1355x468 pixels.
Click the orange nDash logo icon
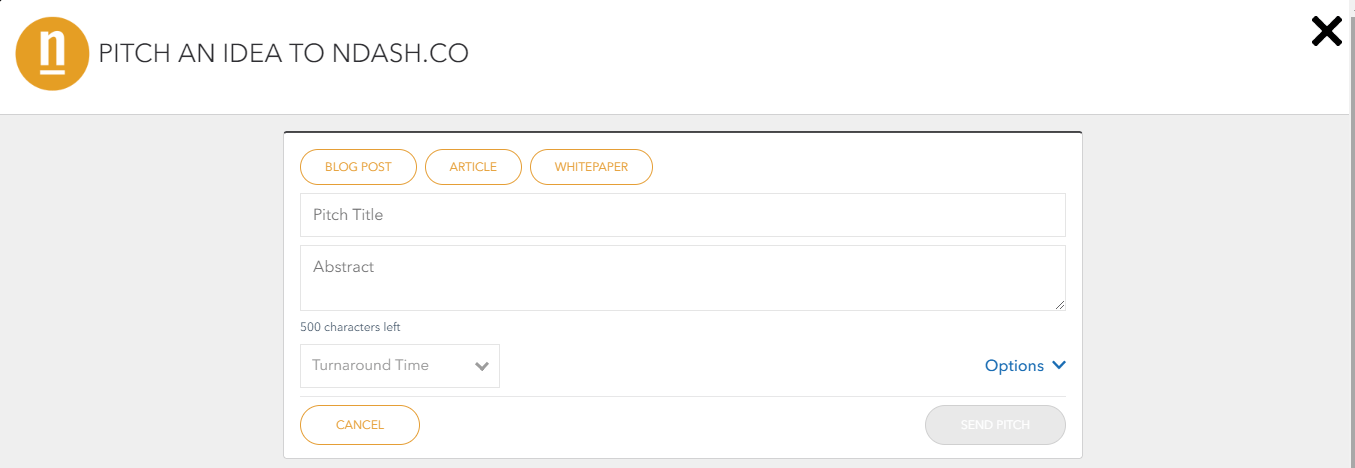tap(53, 54)
